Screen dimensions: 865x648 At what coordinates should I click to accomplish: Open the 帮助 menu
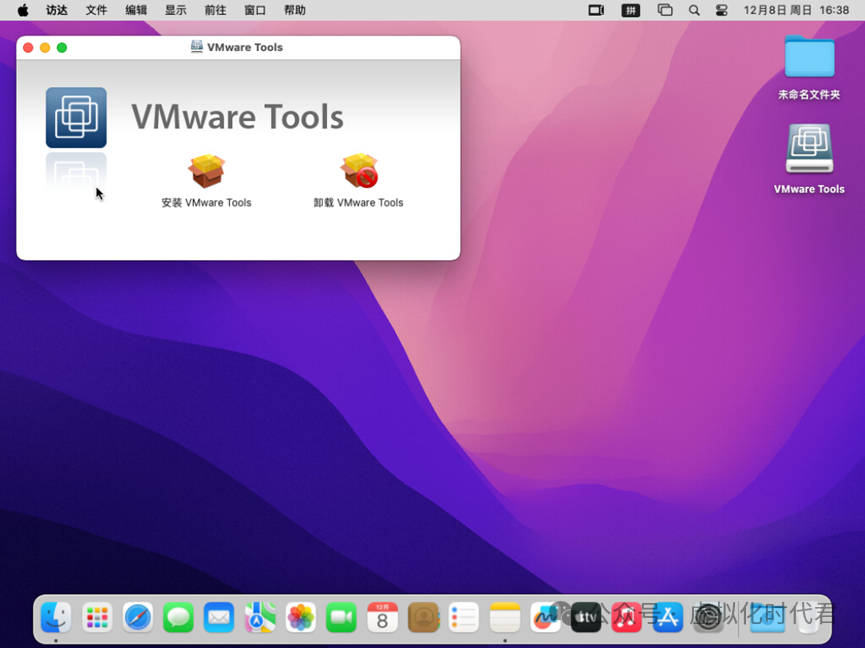coord(295,10)
